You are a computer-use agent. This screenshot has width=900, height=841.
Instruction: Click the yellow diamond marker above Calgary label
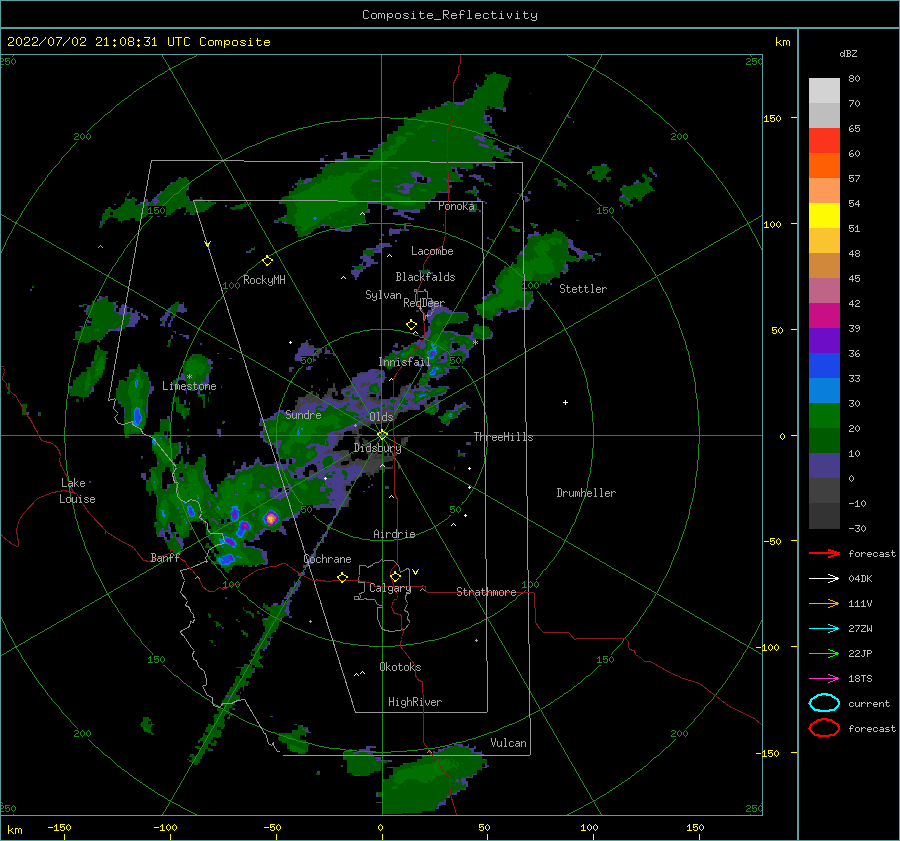[x=395, y=576]
